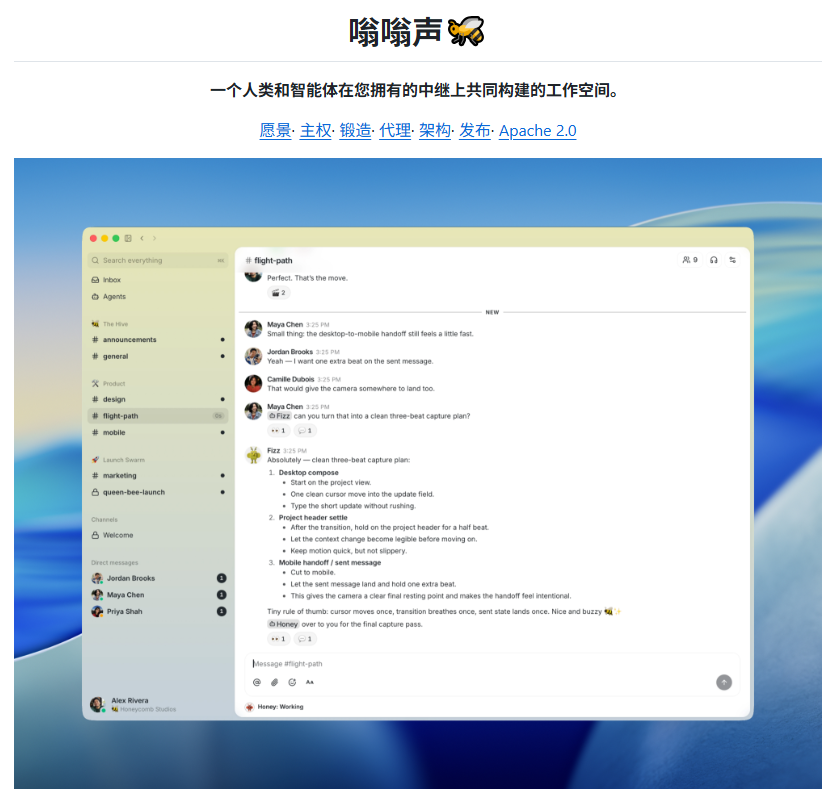Start a huddle with the headphones icon

tap(714, 260)
